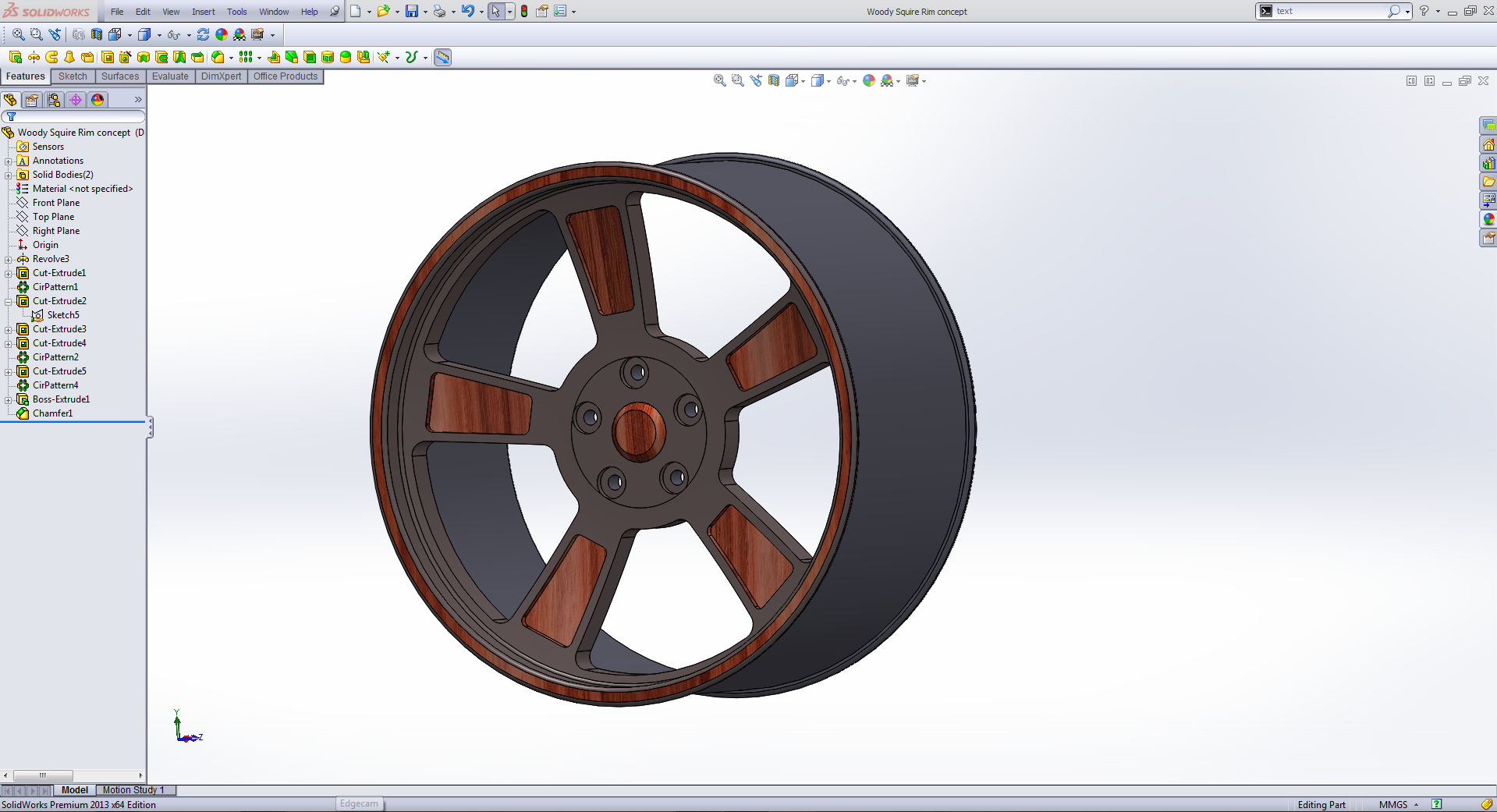The height and width of the screenshot is (812, 1497).
Task: Click the Undo arrow icon
Action: pos(467,11)
